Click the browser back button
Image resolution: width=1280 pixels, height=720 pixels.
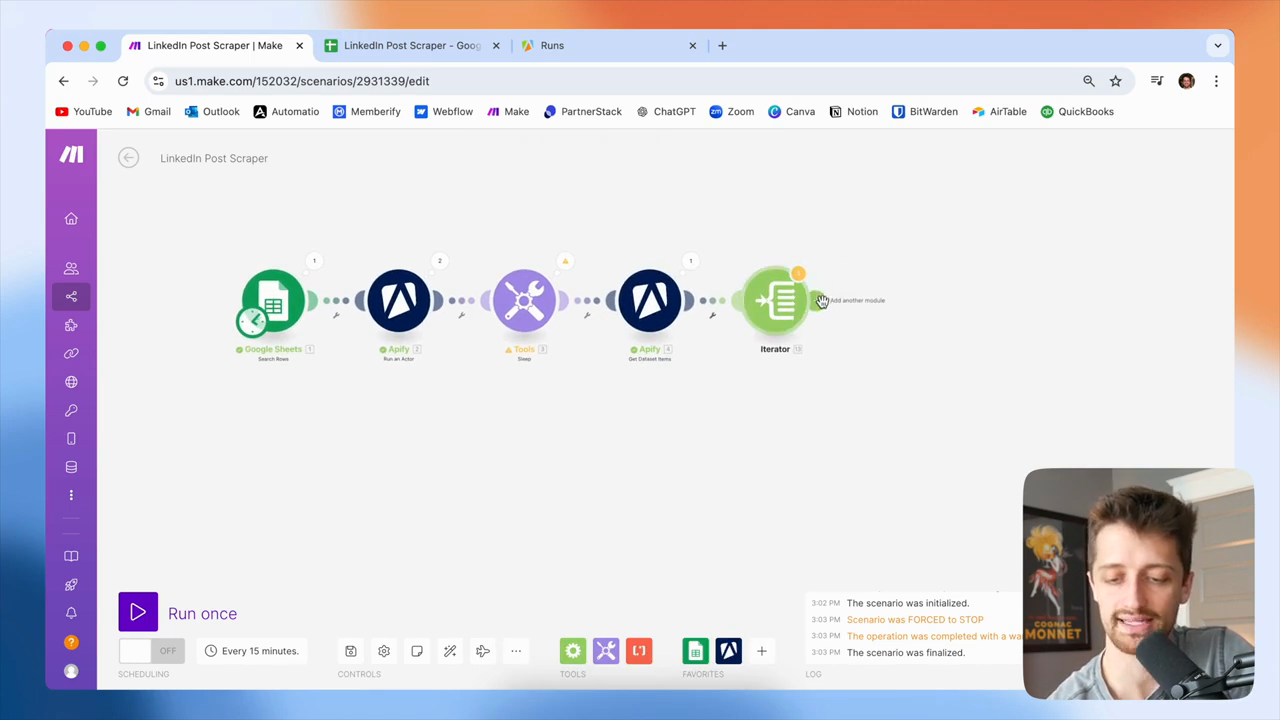[64, 81]
